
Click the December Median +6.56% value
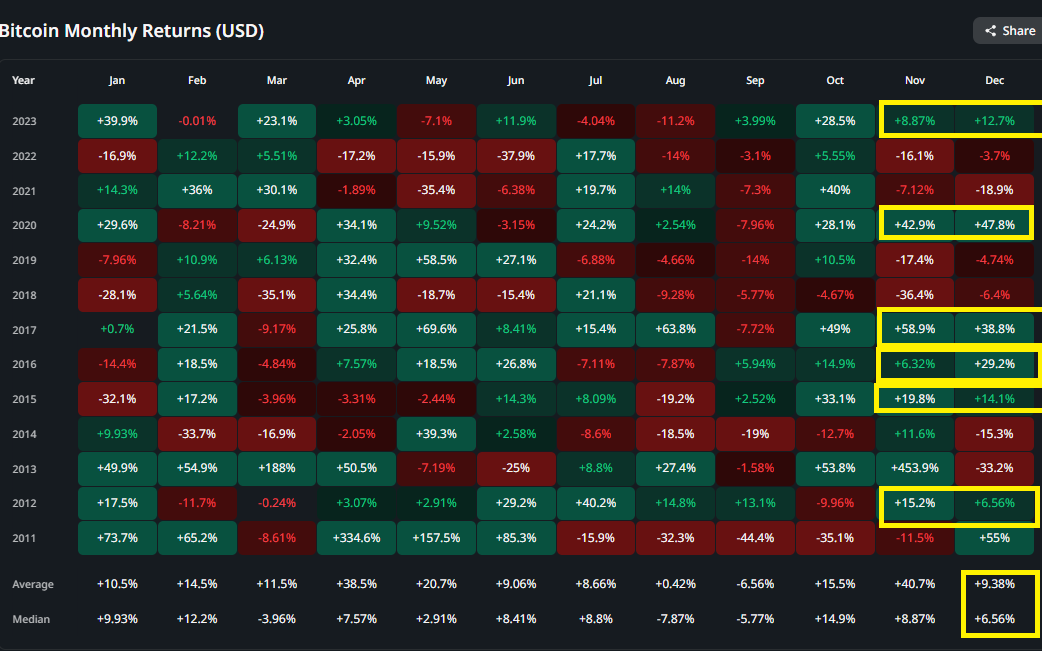[994, 618]
